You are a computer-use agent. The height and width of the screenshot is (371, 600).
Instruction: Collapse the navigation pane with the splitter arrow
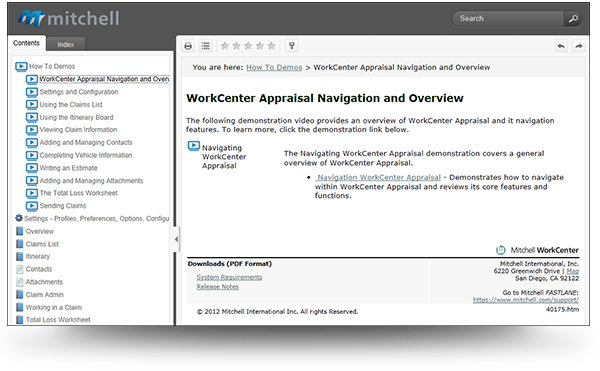tap(176, 239)
